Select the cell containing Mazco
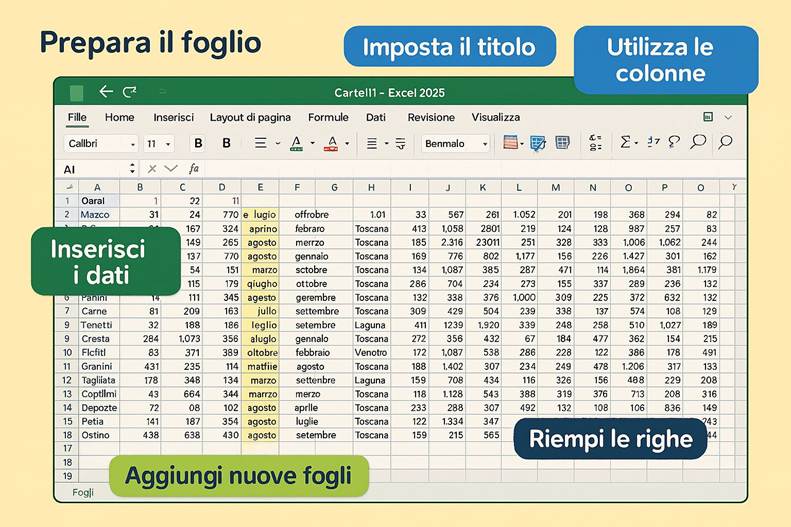Screen dimensions: 791x527 [x=99, y=214]
